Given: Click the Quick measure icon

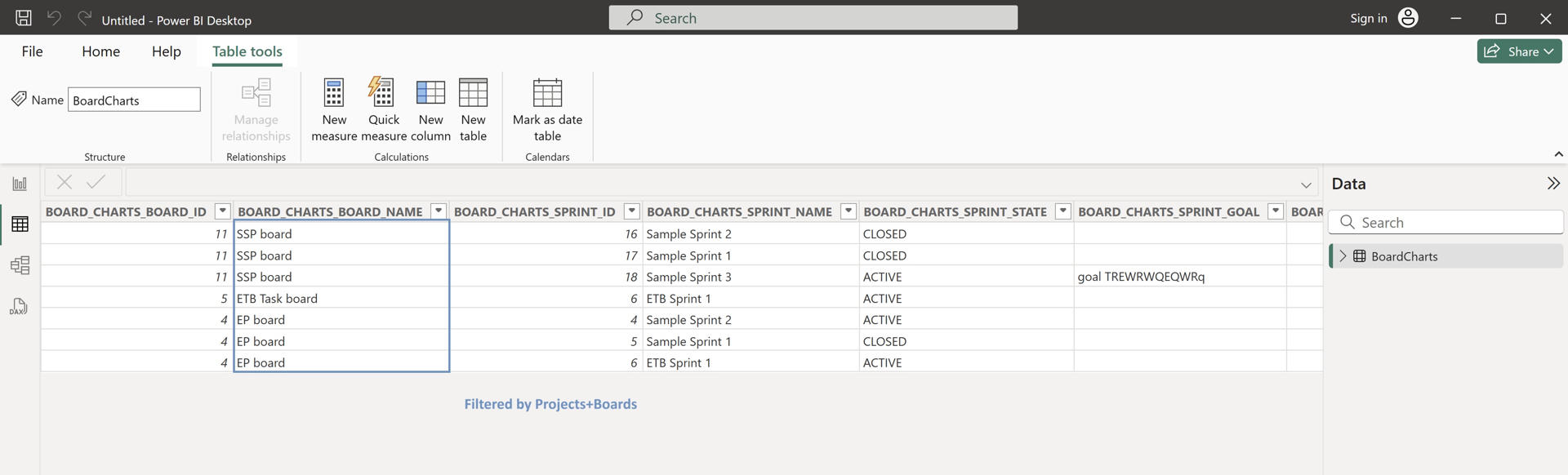Looking at the screenshot, I should (x=383, y=93).
